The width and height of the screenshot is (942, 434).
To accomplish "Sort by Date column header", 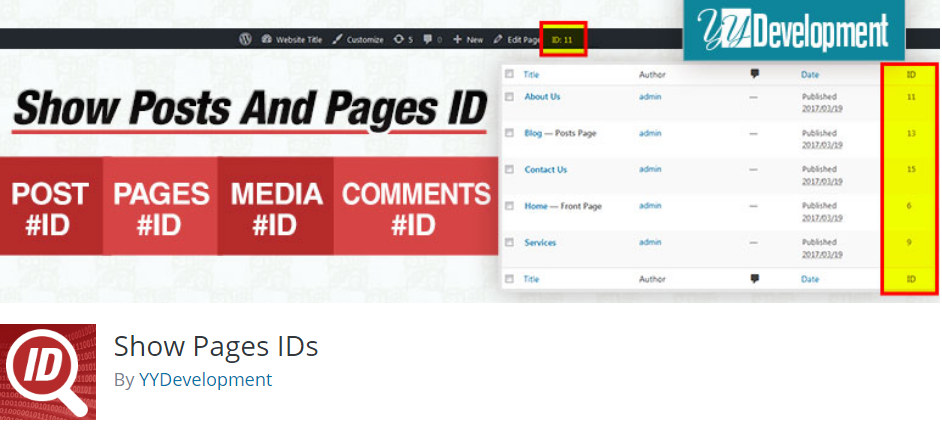I will (x=810, y=75).
